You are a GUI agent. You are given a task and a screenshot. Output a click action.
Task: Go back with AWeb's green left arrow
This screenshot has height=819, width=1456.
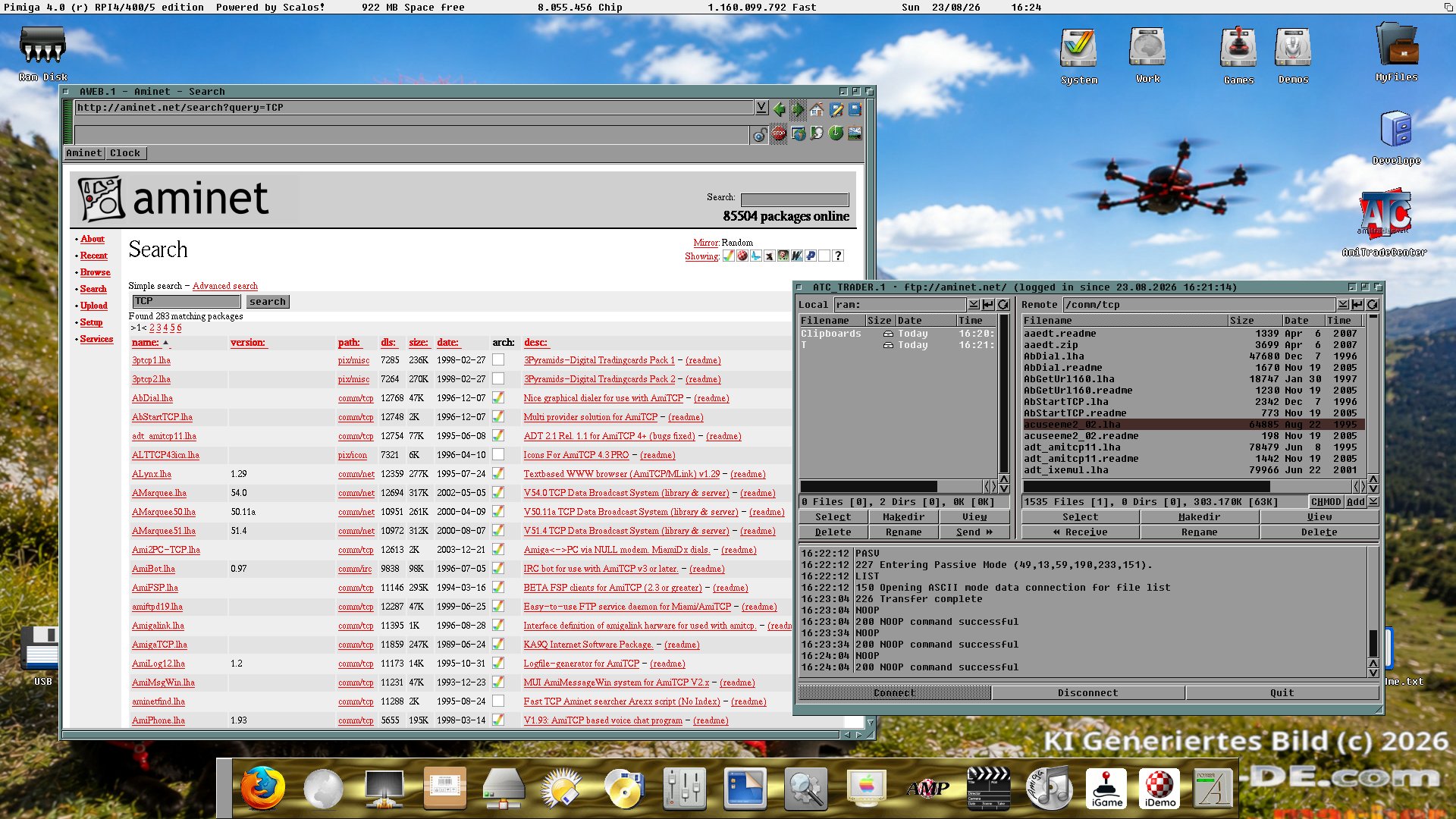point(779,109)
